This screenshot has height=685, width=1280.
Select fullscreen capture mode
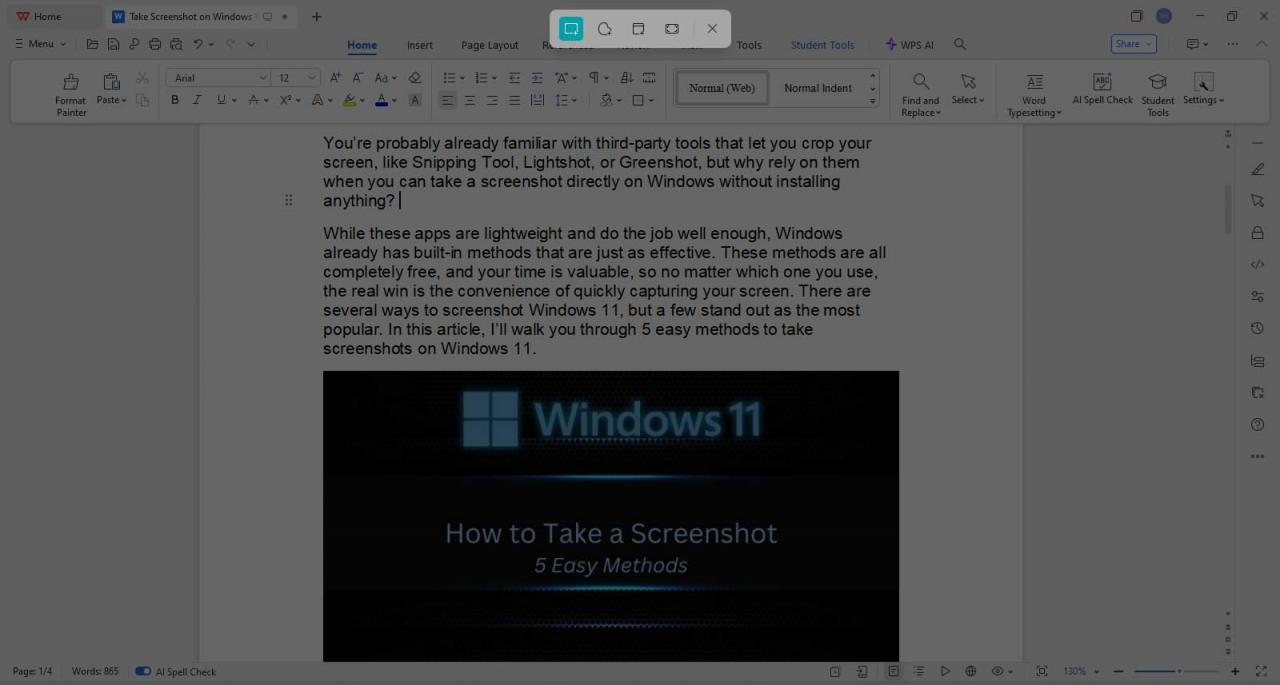(x=671, y=28)
